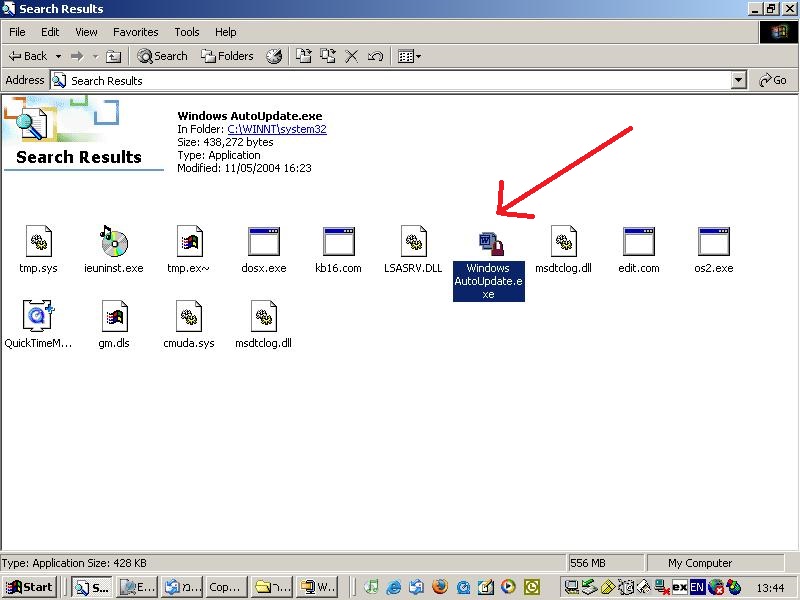Click the Go button
This screenshot has width=800, height=600.
coord(772,80)
